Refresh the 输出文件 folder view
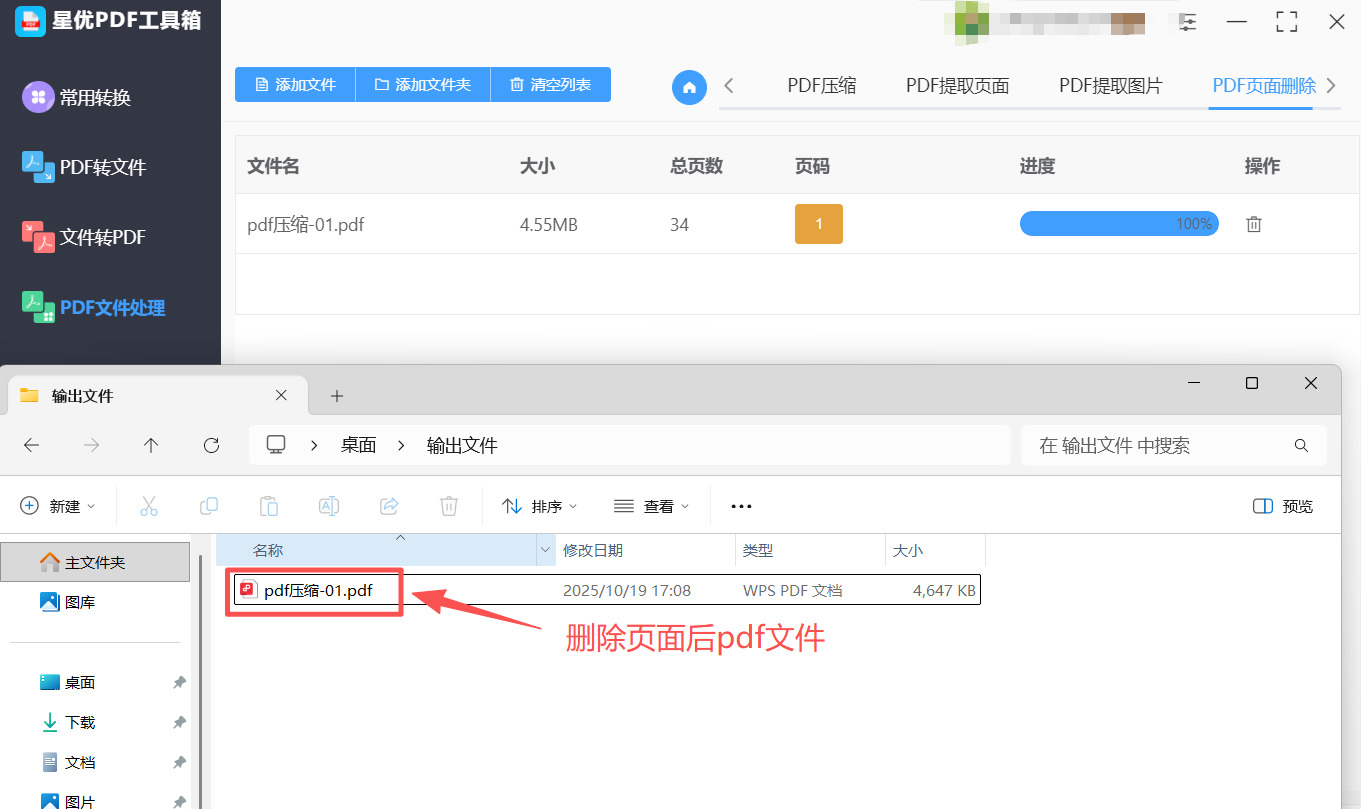1361x809 pixels. pos(211,445)
